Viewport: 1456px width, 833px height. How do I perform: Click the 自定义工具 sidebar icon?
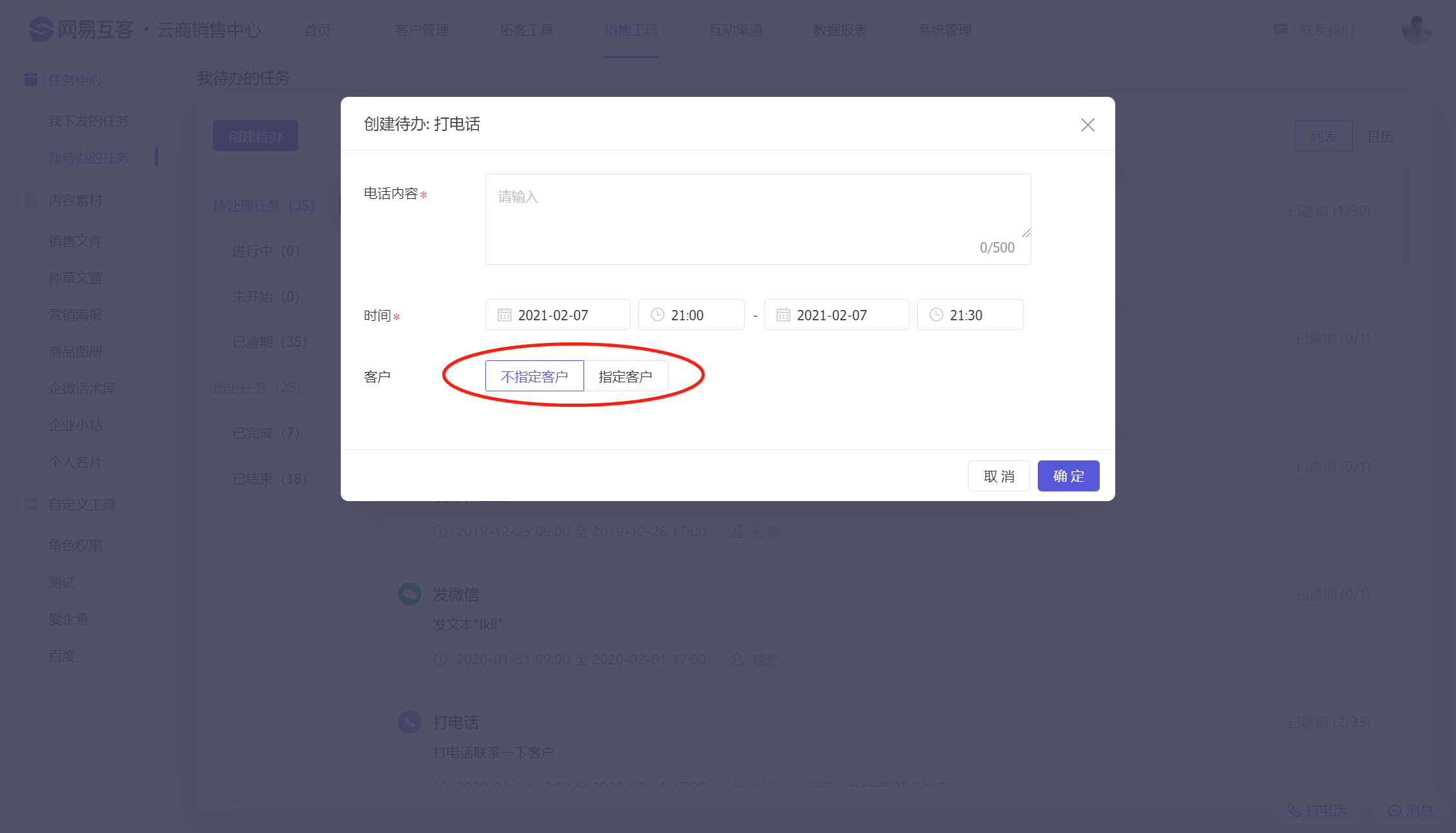click(31, 504)
